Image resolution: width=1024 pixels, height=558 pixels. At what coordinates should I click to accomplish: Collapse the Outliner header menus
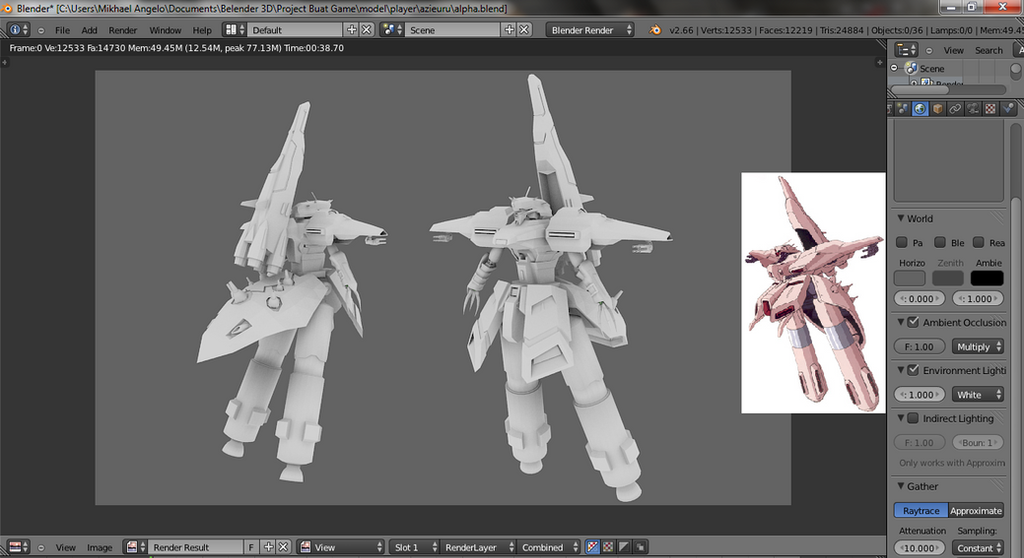(x=929, y=50)
